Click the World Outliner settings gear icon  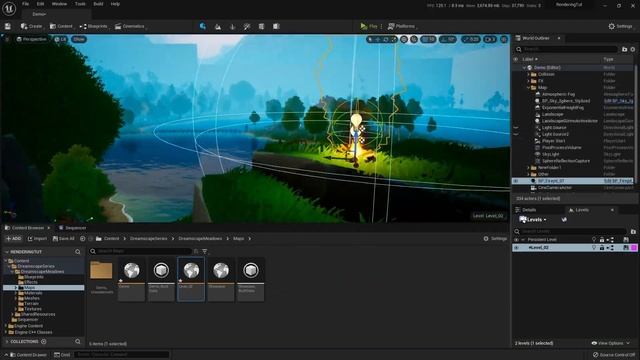[x=633, y=49]
